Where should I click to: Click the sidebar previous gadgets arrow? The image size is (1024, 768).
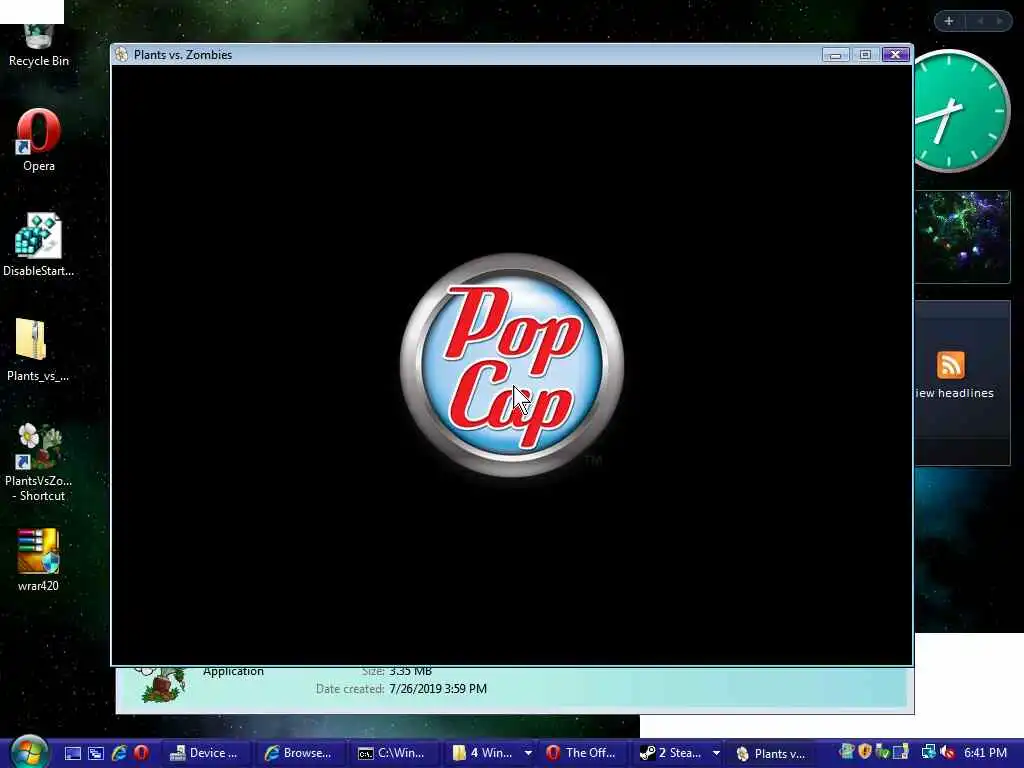tap(980, 21)
